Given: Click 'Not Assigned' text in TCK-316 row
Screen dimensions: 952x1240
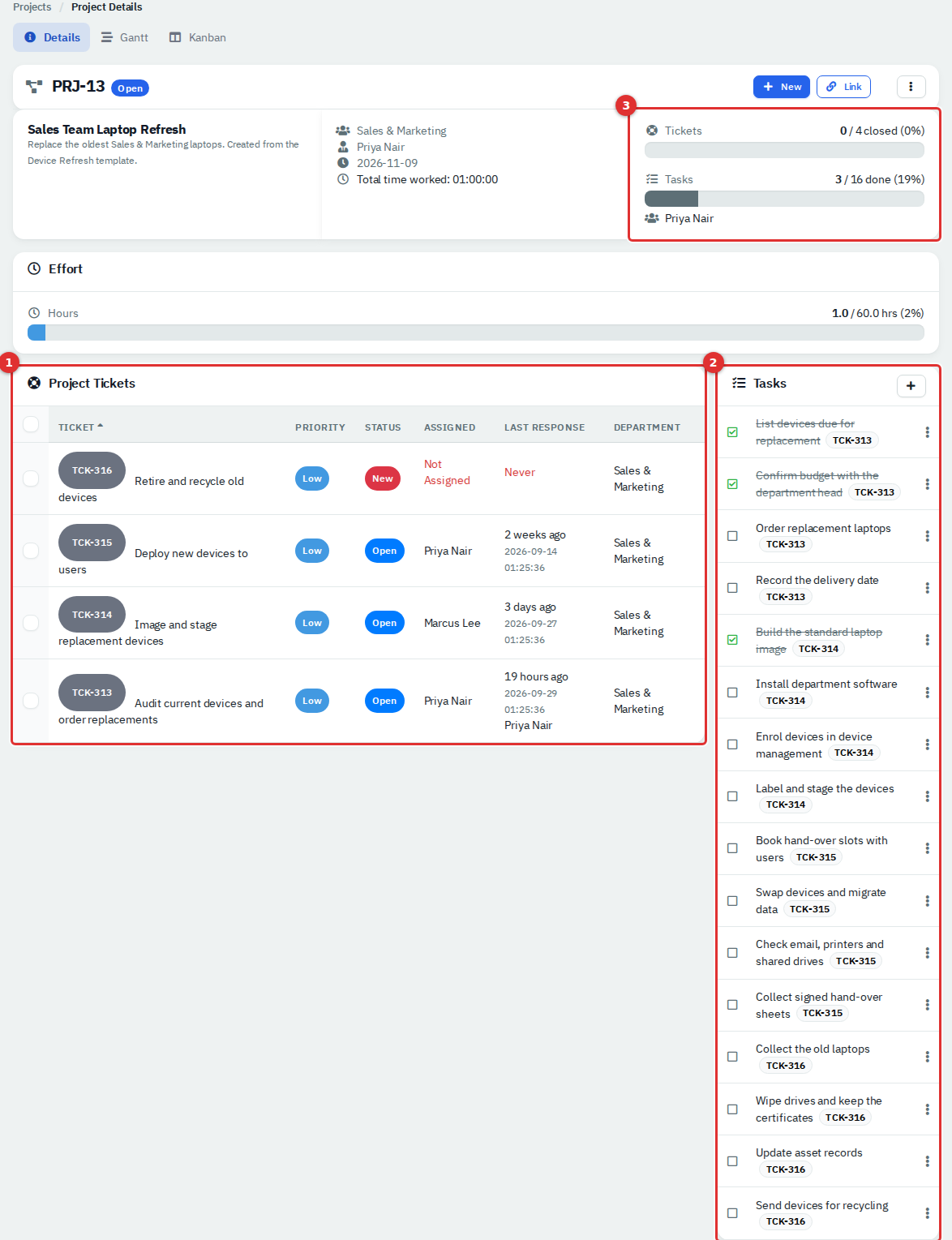Looking at the screenshot, I should pyautogui.click(x=447, y=472).
